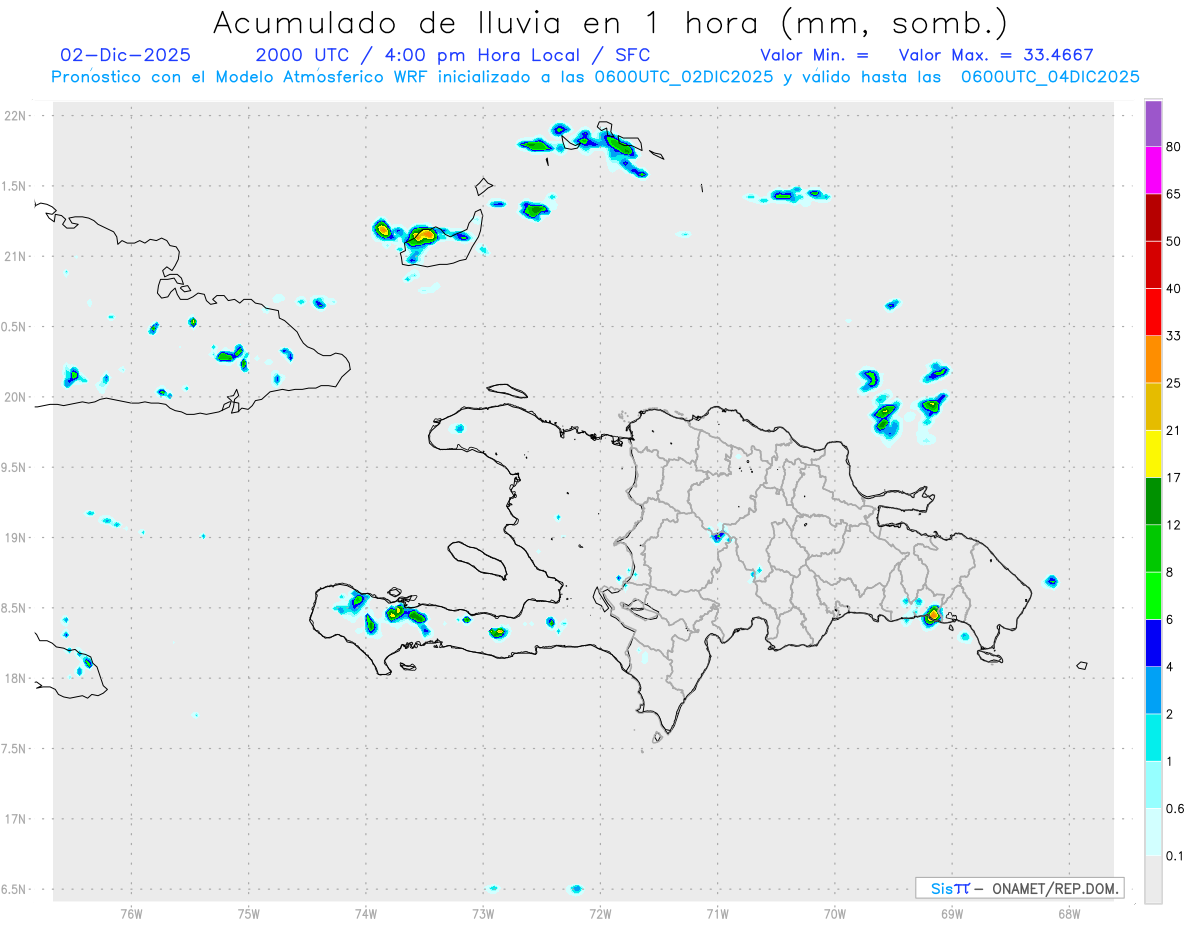Click the '17N' latitude label
This screenshot has width=1200, height=927.
pos(17,819)
